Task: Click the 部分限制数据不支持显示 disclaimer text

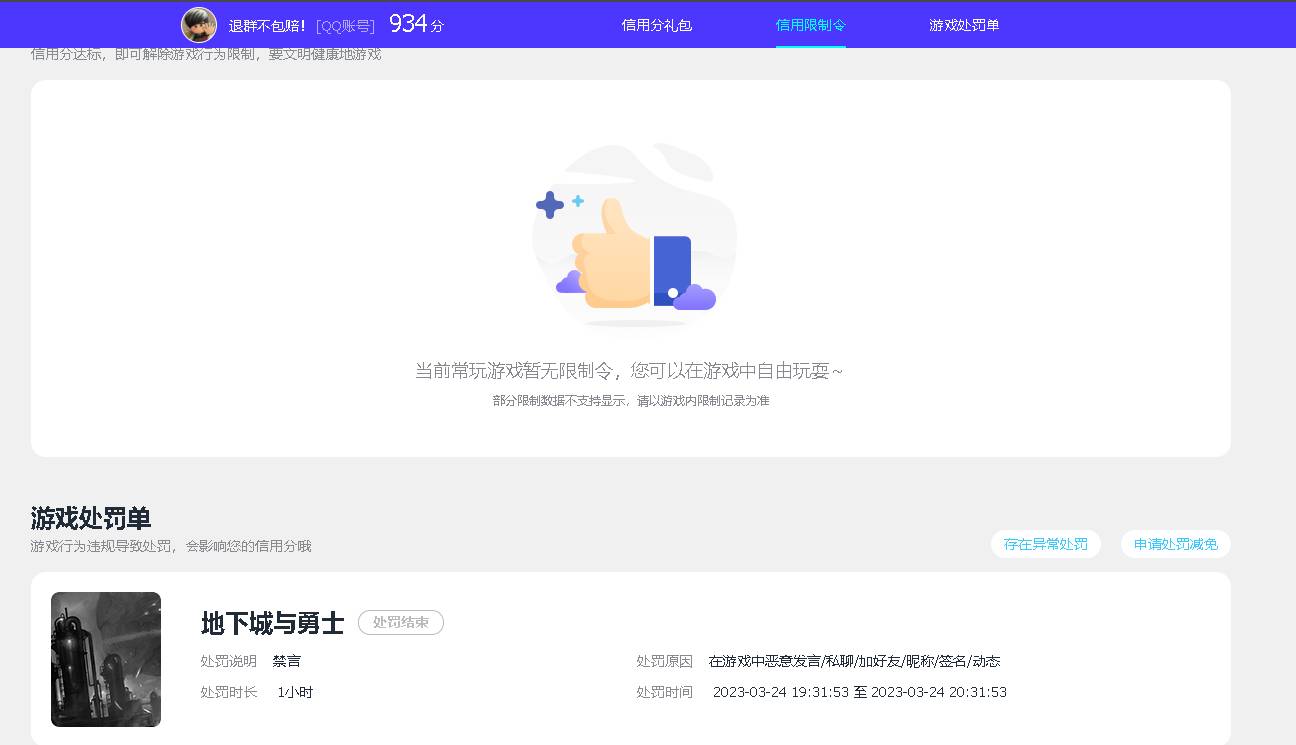Action: [633, 400]
